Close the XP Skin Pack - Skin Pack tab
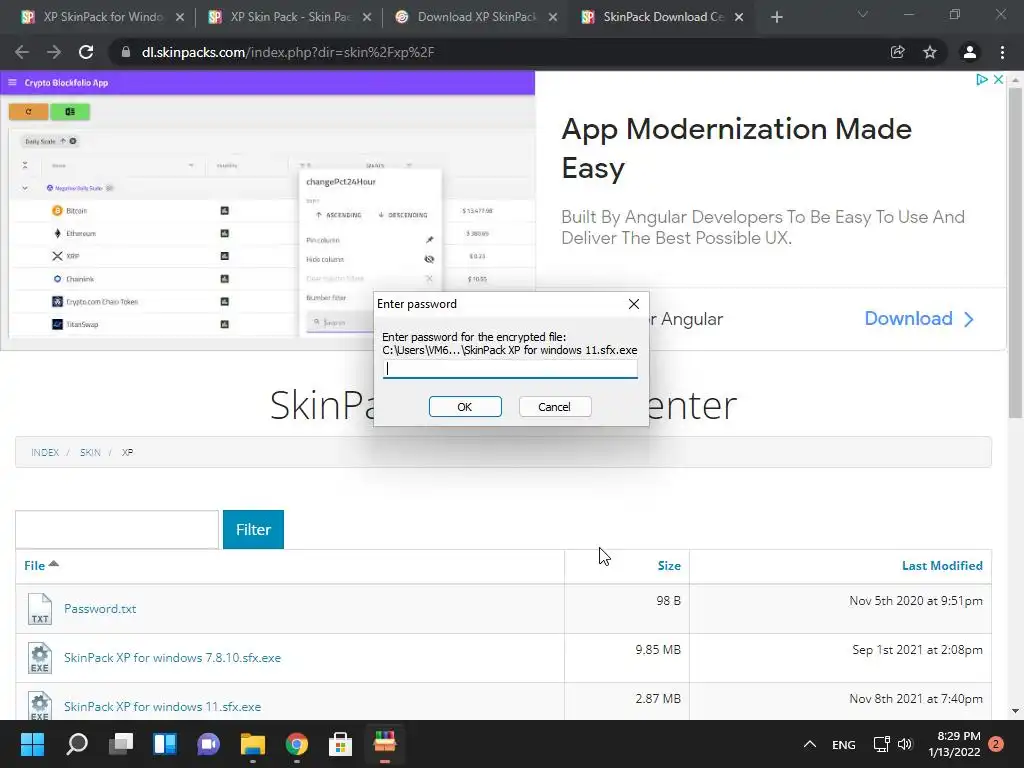Image resolution: width=1024 pixels, height=768 pixels. [x=366, y=17]
